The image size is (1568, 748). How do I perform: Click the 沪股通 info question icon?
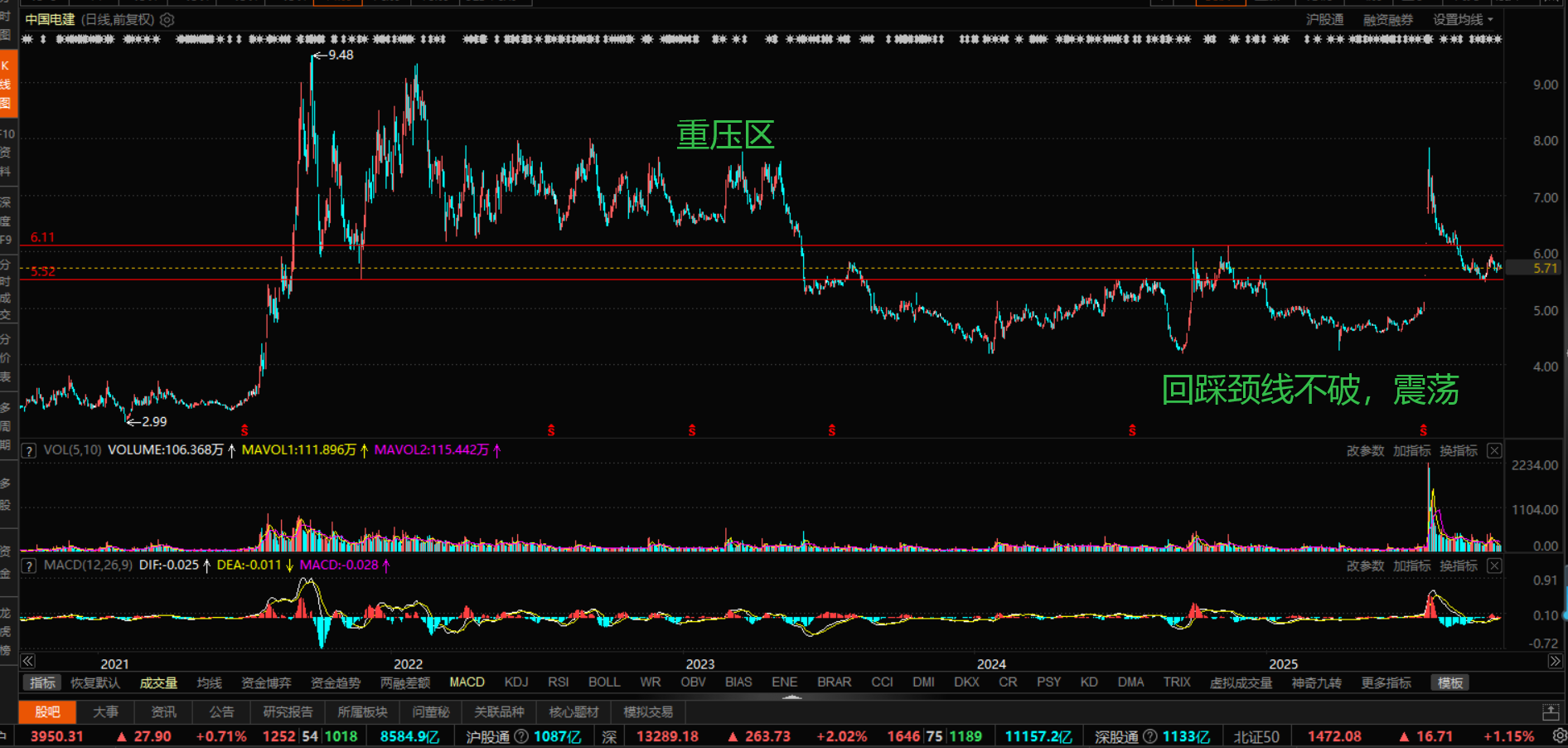521,736
